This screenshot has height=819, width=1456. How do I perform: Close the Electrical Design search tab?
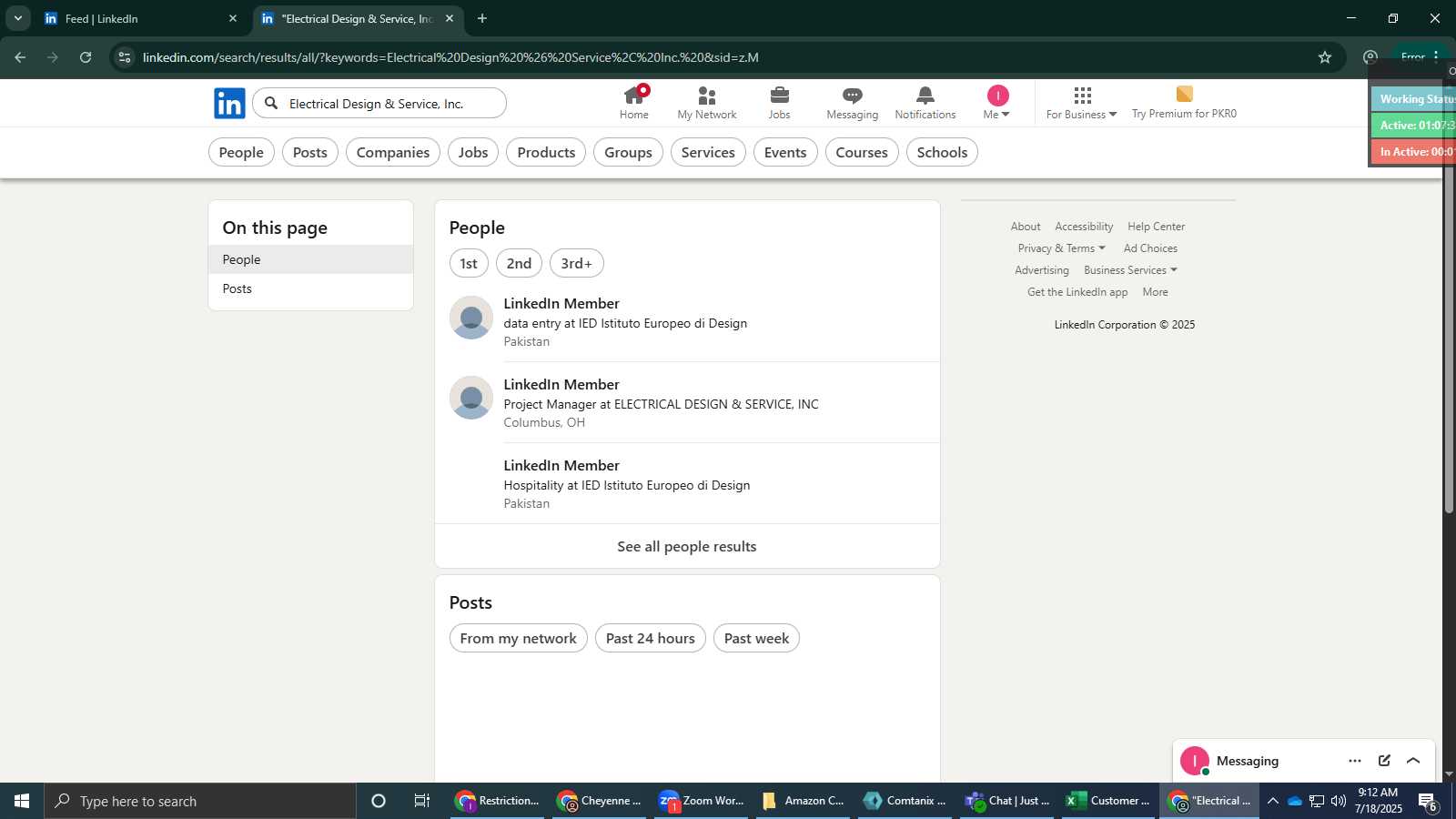pyautogui.click(x=449, y=18)
